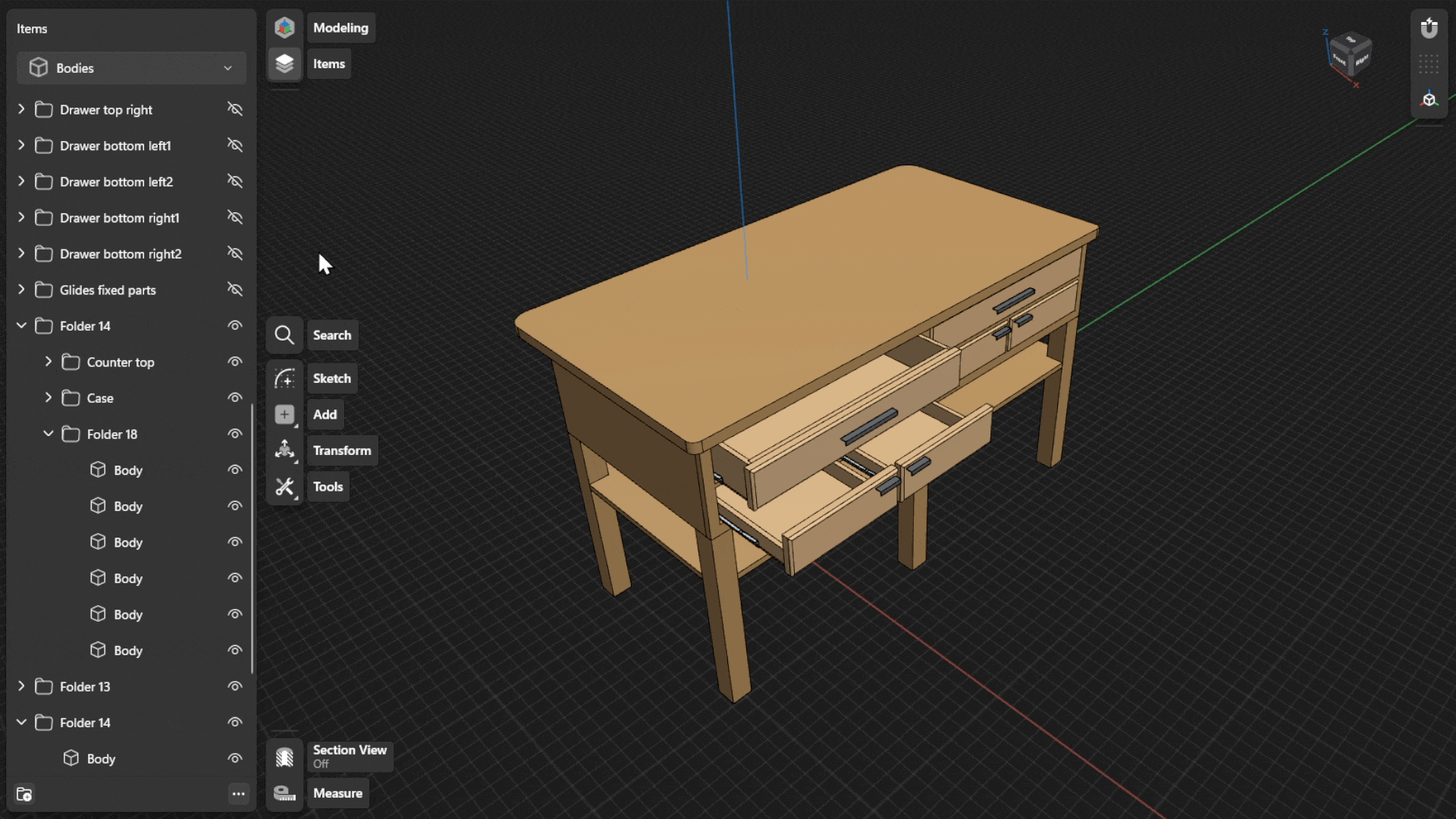The width and height of the screenshot is (1456, 819).
Task: Select the Drawer bottom right2 row text
Action: tap(121, 254)
